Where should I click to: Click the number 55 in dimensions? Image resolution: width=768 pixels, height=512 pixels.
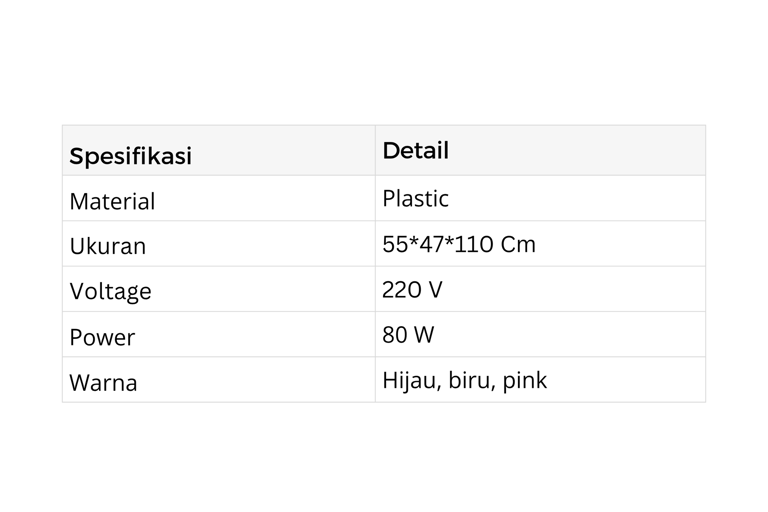(x=395, y=244)
